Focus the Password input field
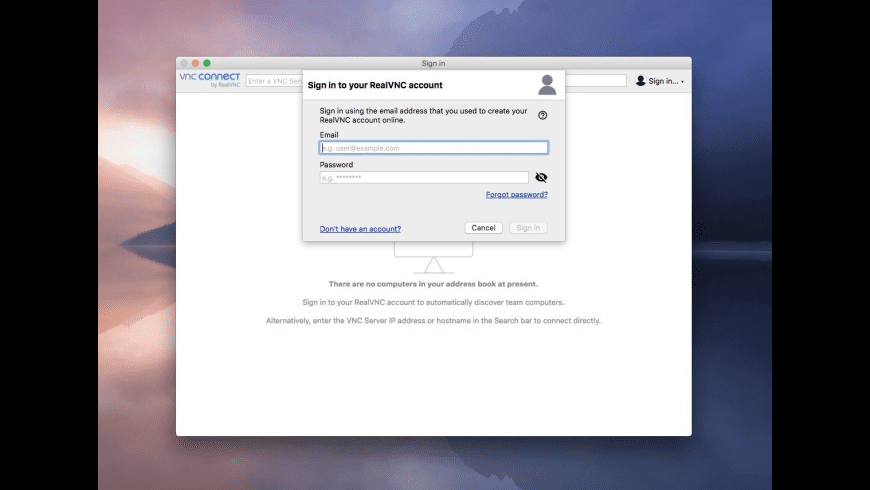Image resolution: width=870 pixels, height=490 pixels. (424, 178)
